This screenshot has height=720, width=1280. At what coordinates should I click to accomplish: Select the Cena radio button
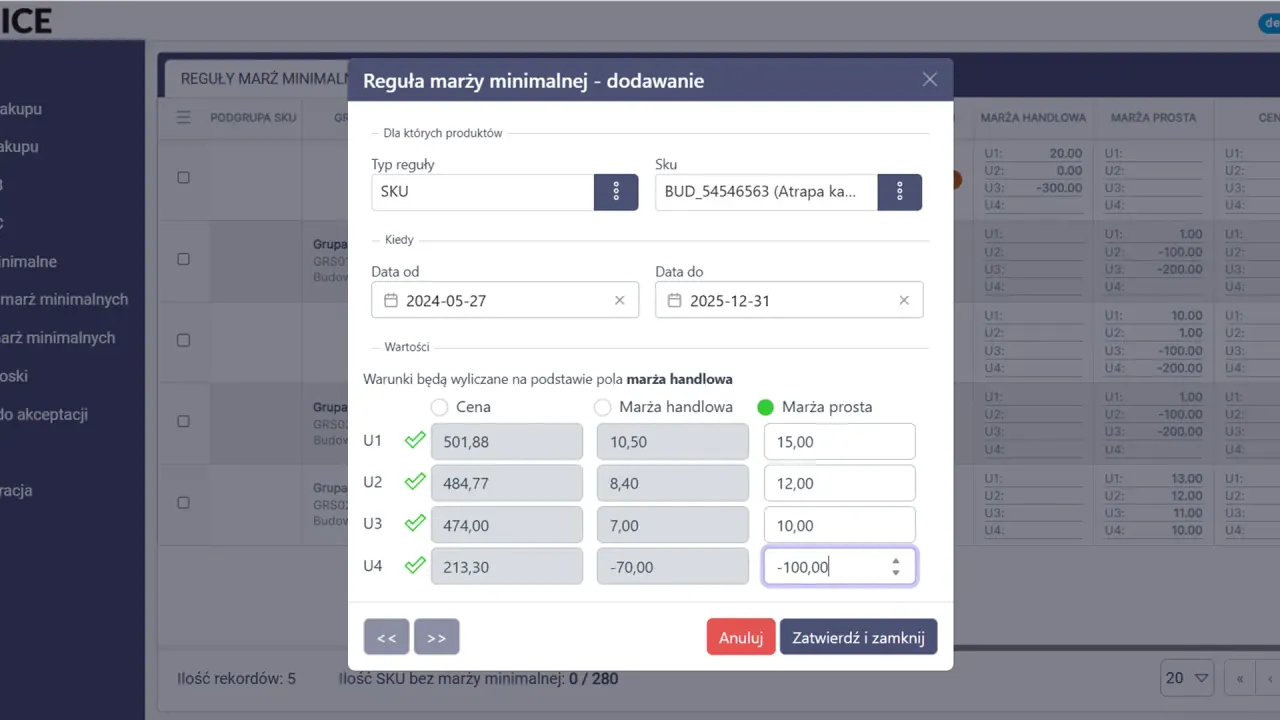pyautogui.click(x=439, y=407)
